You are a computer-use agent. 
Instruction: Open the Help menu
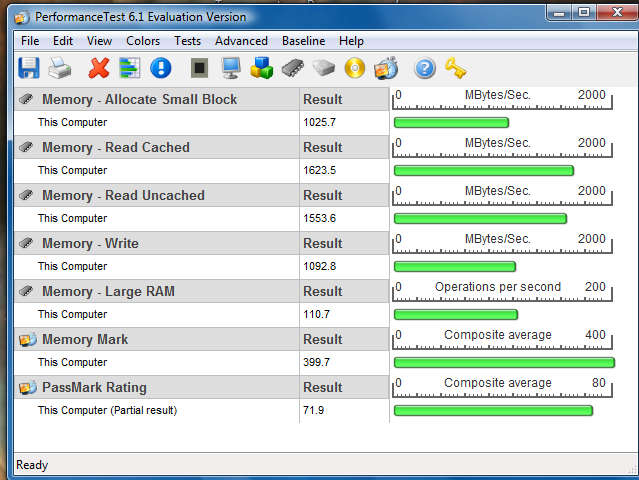(x=351, y=41)
